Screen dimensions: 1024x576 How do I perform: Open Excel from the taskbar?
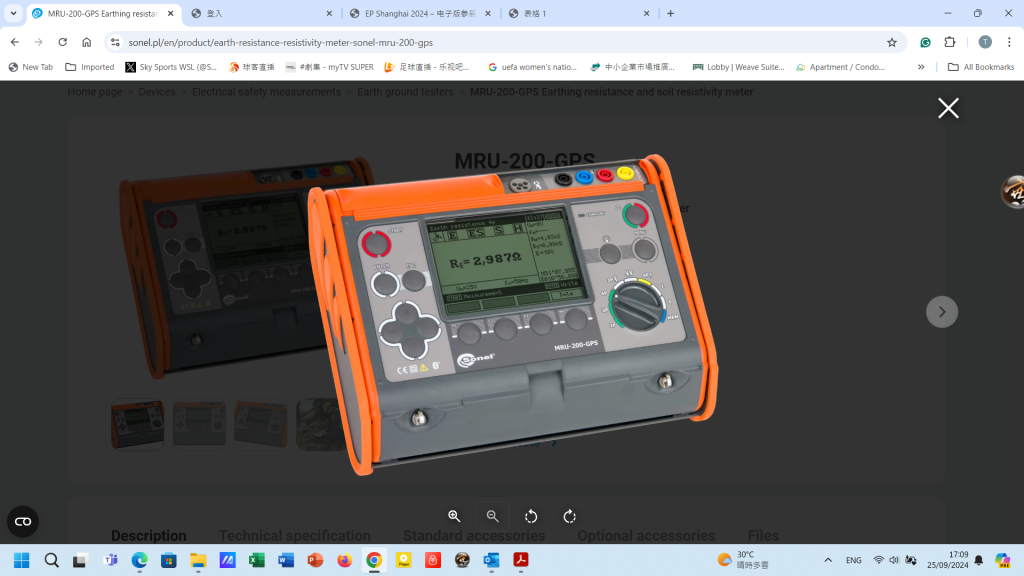[x=257, y=560]
